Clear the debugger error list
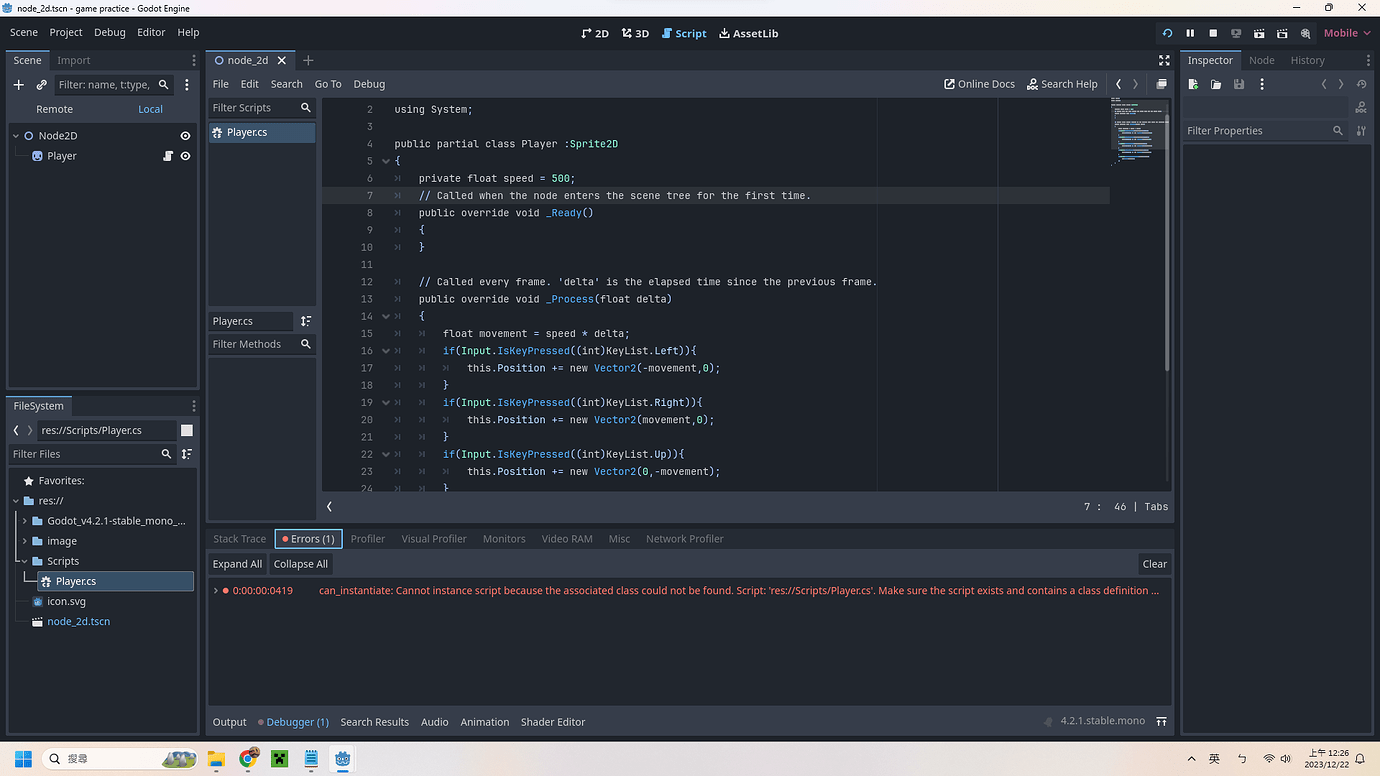The height and width of the screenshot is (776, 1380). (1154, 563)
